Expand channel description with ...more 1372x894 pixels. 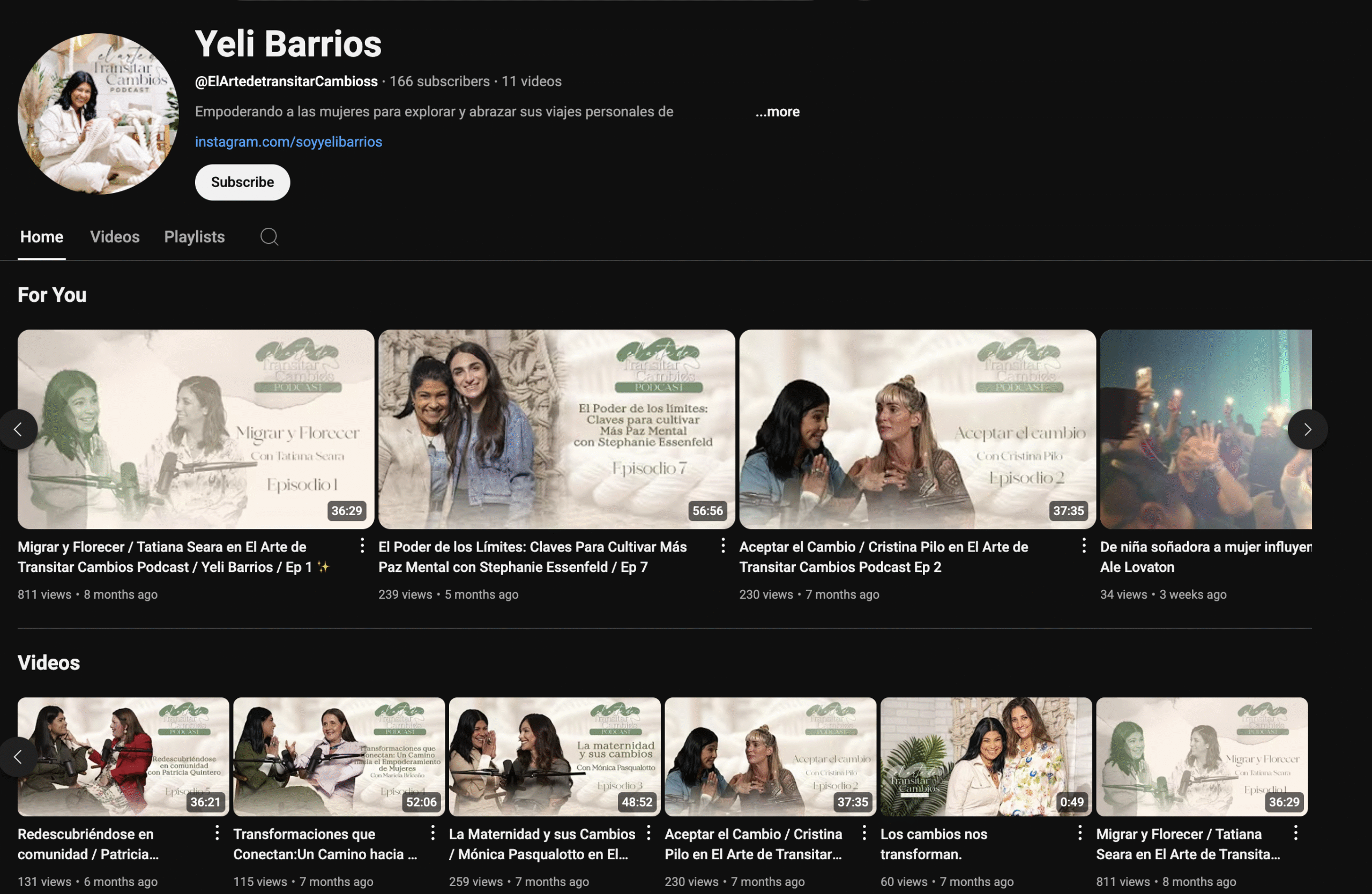[777, 112]
